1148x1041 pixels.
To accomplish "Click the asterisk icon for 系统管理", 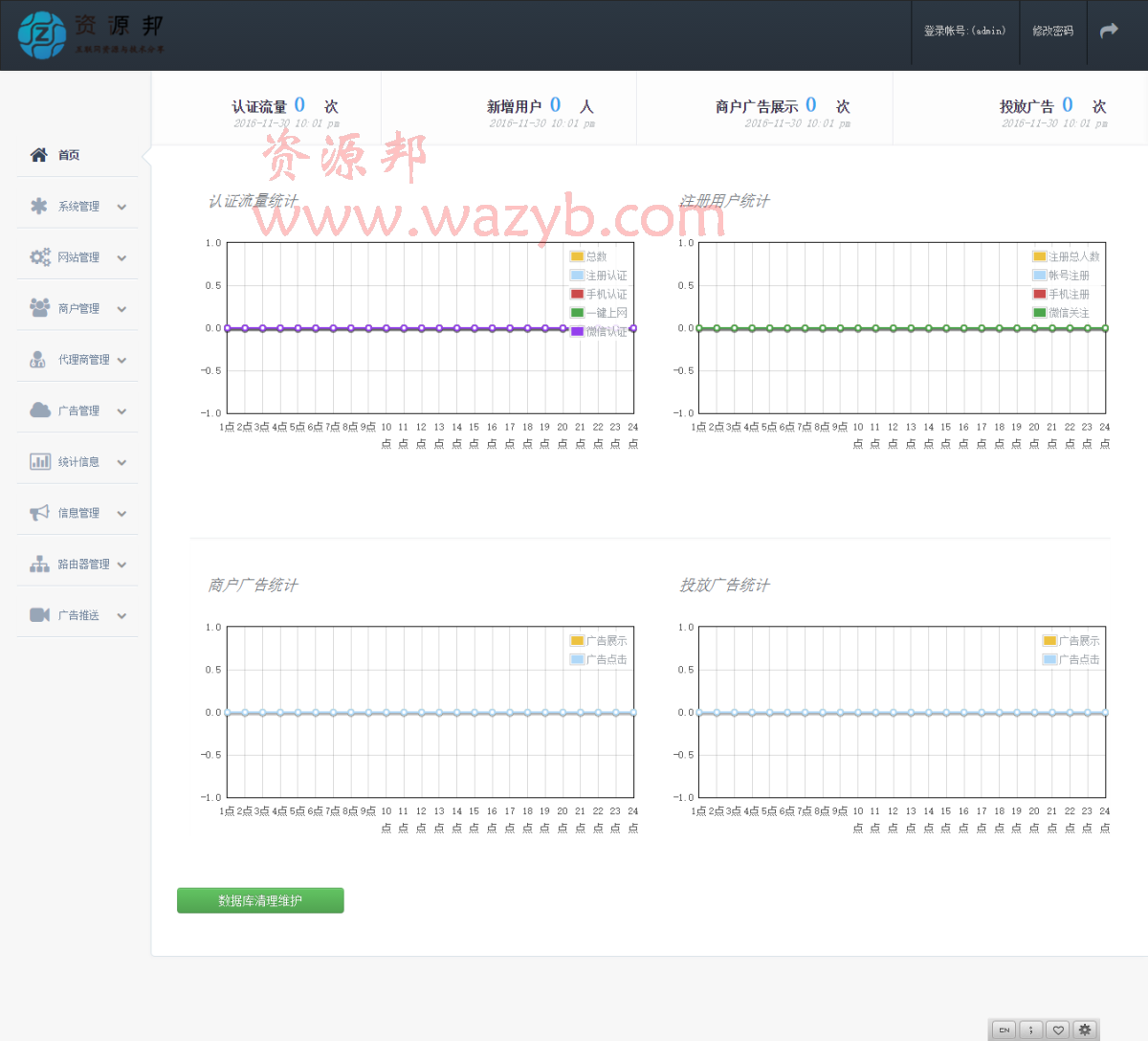I will point(39,206).
